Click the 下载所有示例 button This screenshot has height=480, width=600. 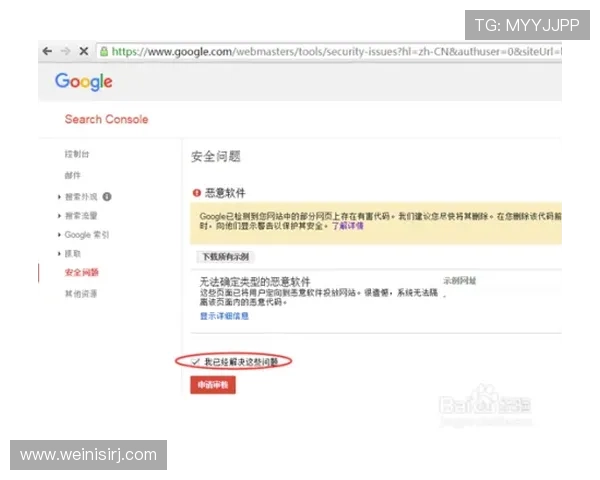(x=226, y=257)
